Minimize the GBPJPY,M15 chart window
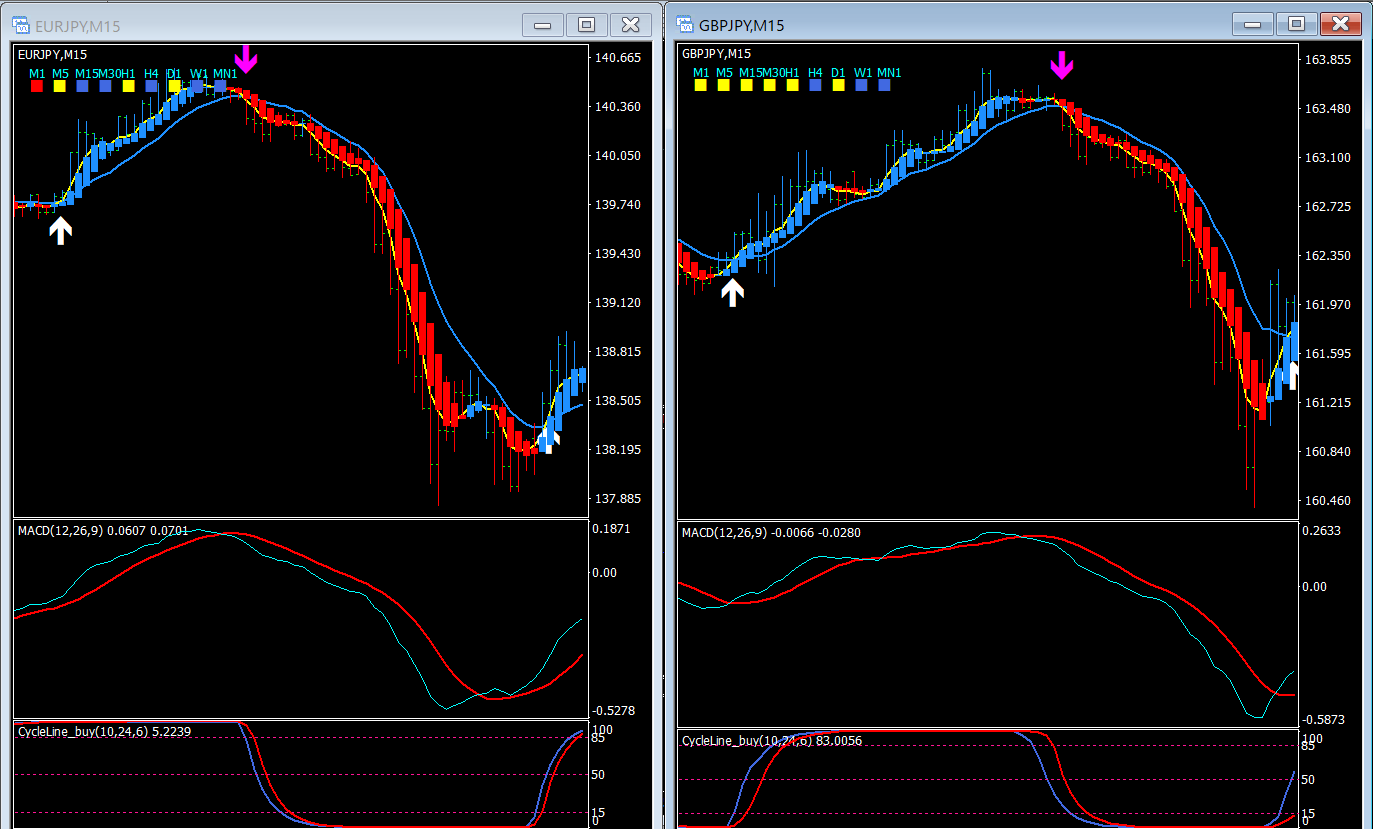This screenshot has height=829, width=1373. (x=1253, y=25)
